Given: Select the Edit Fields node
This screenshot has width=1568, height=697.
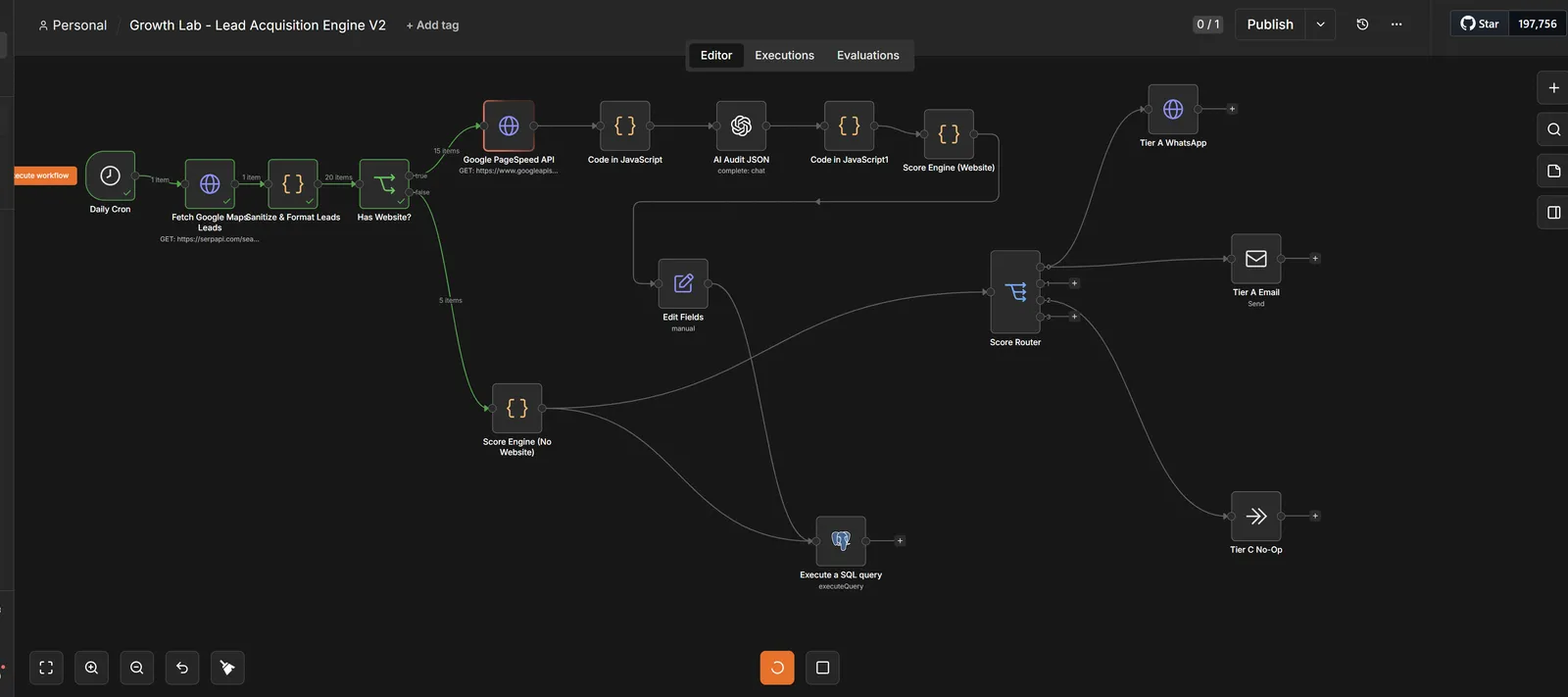Looking at the screenshot, I should (x=683, y=283).
